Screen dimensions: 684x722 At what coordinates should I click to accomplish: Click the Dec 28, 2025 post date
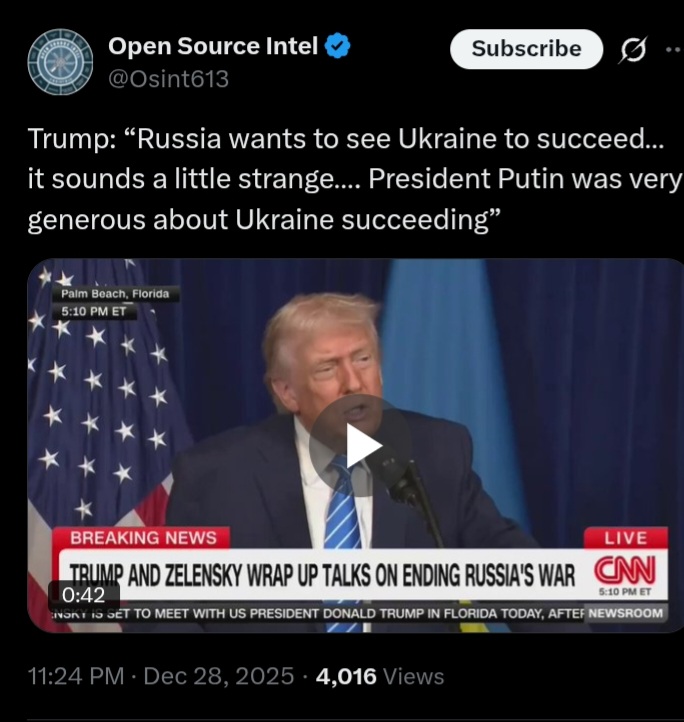pyautogui.click(x=219, y=676)
